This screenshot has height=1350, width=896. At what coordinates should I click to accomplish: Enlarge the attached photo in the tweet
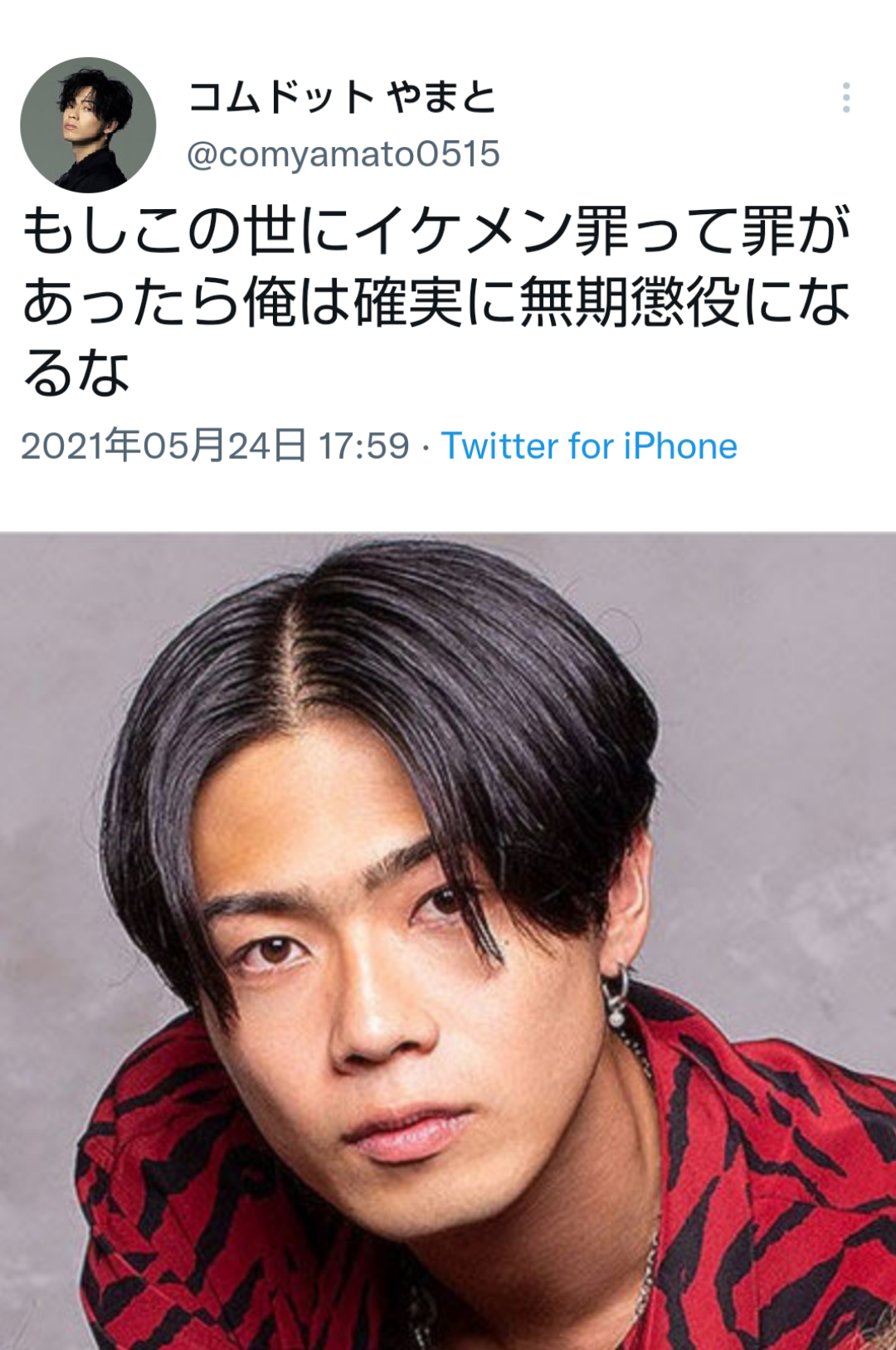448,941
